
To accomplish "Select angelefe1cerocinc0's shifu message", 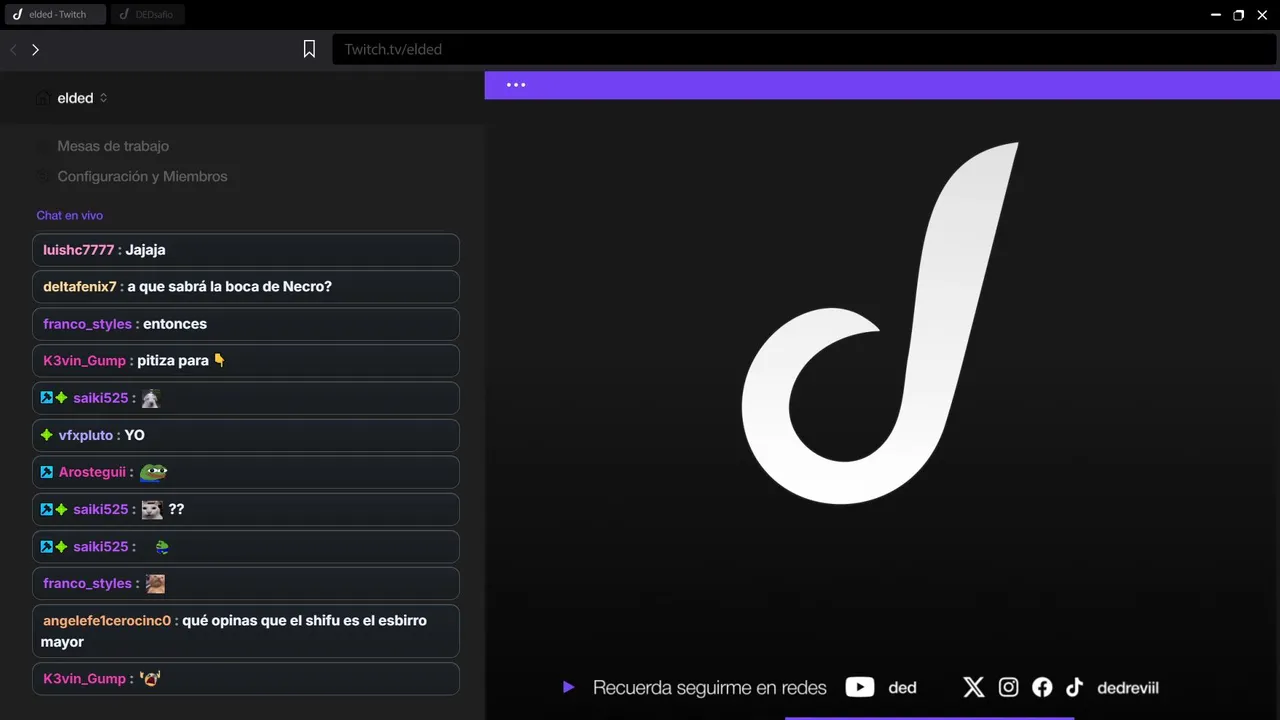I will 246,631.
